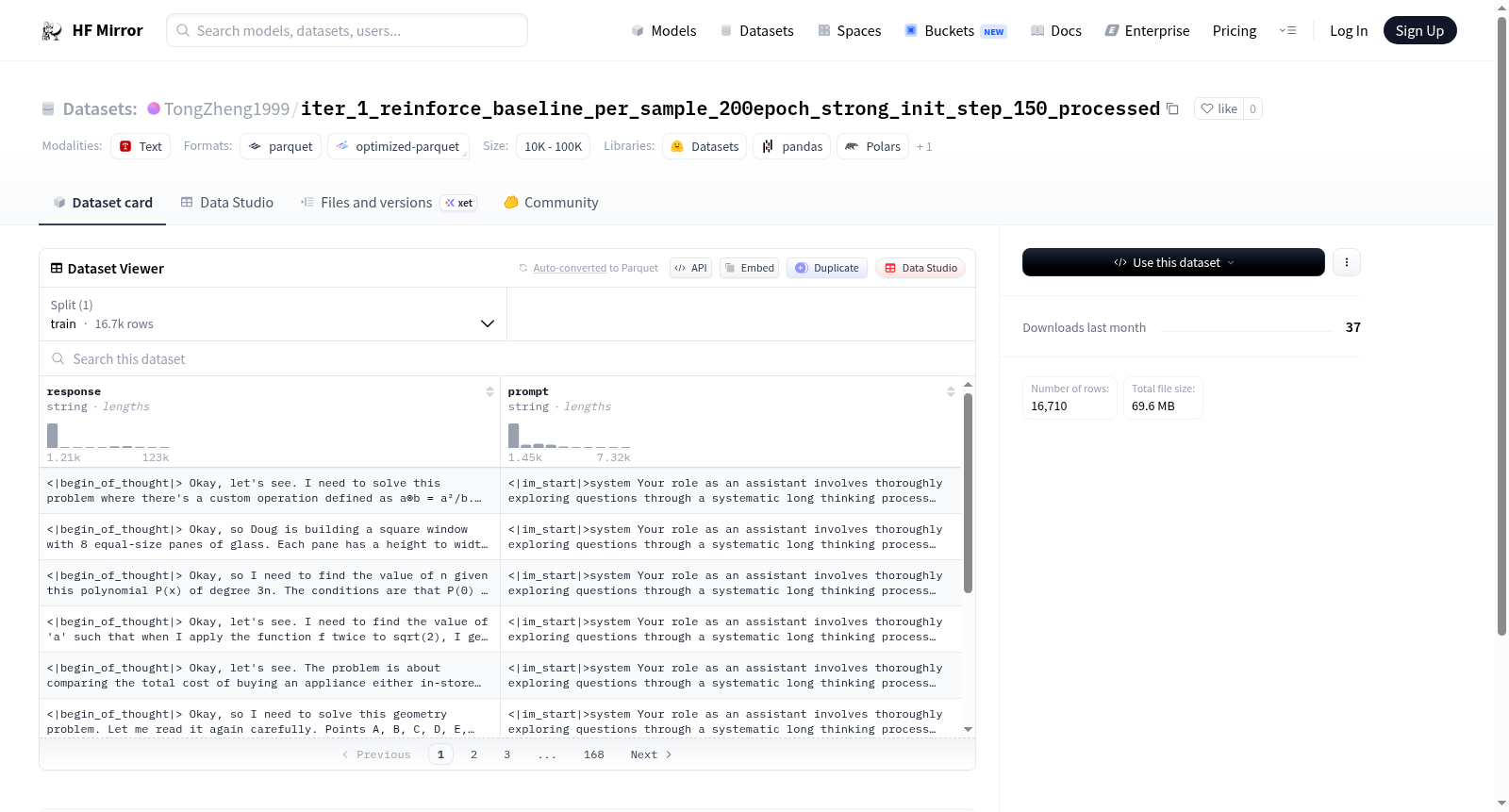Click the Dataset Viewer table icon
The width and height of the screenshot is (1509, 812).
click(57, 269)
